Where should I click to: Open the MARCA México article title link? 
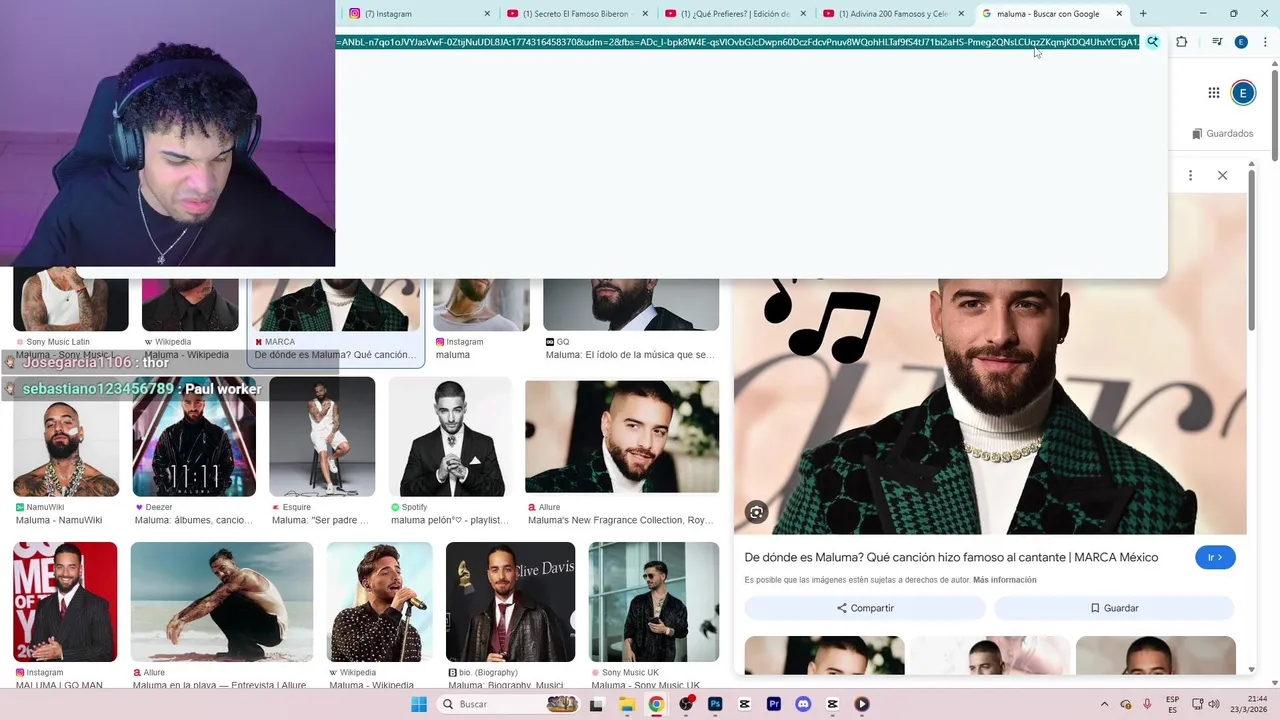pos(951,557)
